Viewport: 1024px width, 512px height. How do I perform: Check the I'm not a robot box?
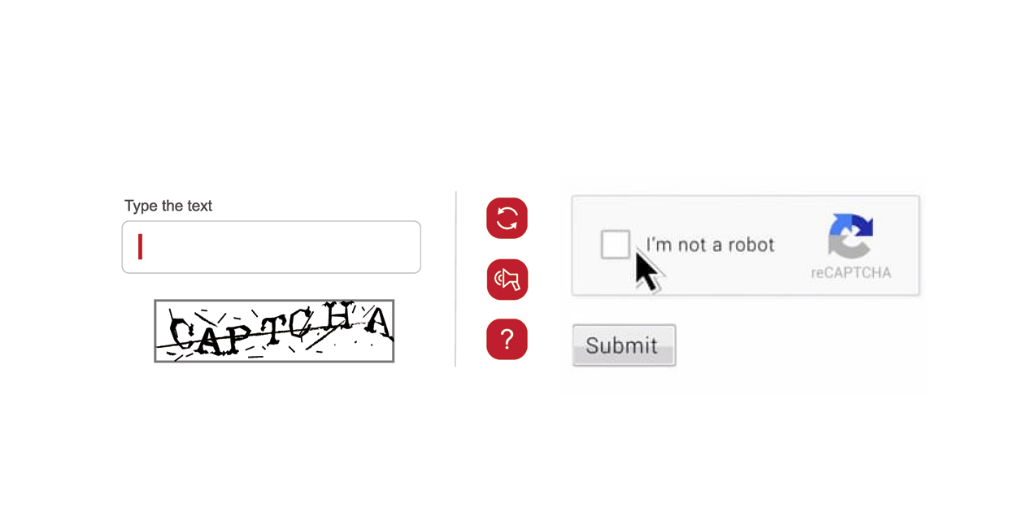[x=615, y=244]
